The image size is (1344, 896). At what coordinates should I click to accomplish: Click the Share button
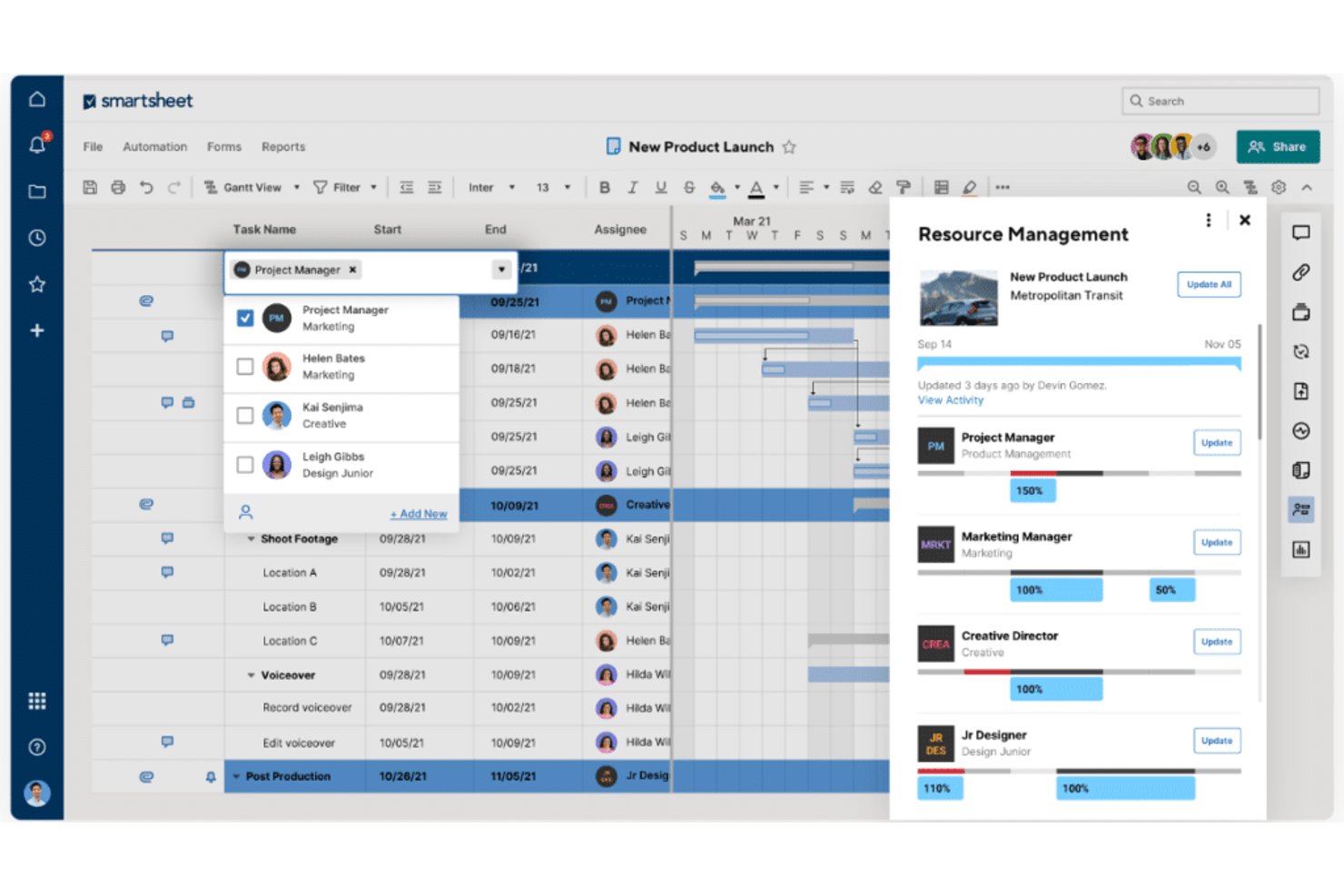[1278, 146]
